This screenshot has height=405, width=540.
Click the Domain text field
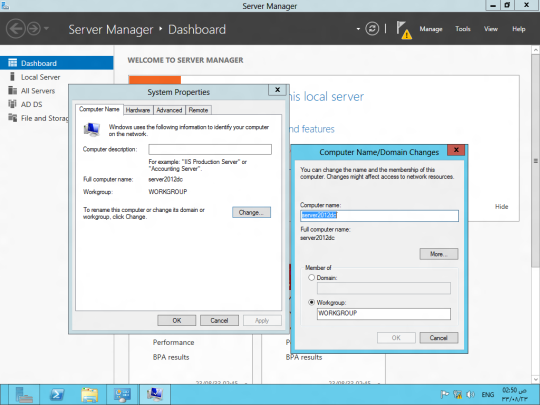point(384,288)
